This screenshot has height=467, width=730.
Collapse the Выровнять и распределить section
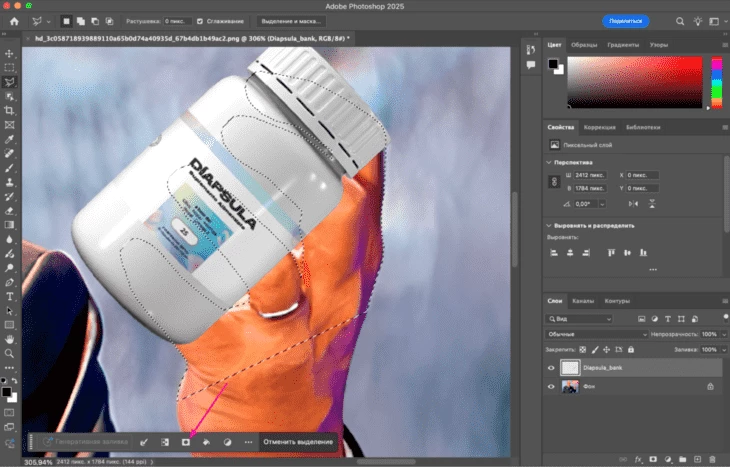pos(549,226)
